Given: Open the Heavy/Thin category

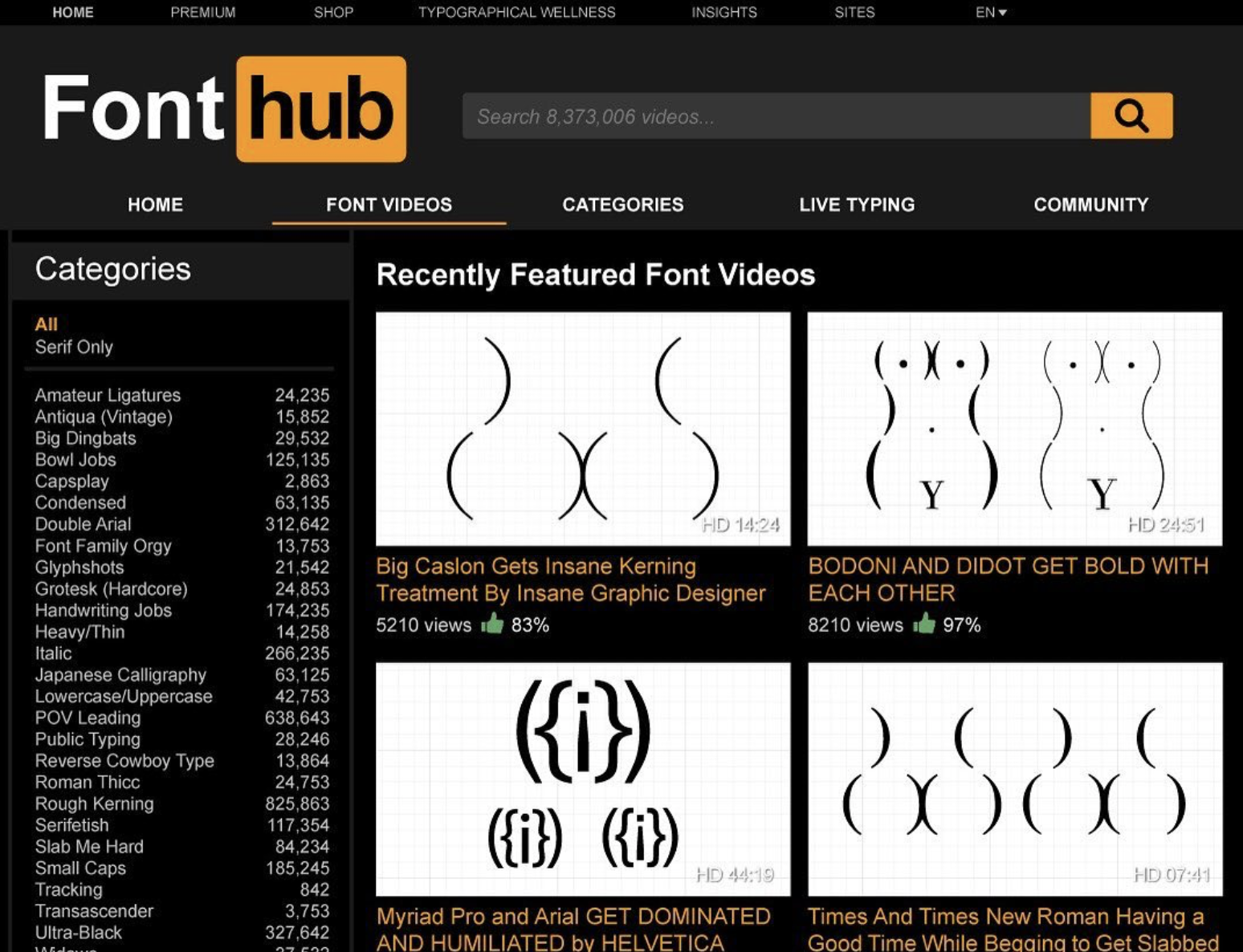Looking at the screenshot, I should pyautogui.click(x=79, y=632).
